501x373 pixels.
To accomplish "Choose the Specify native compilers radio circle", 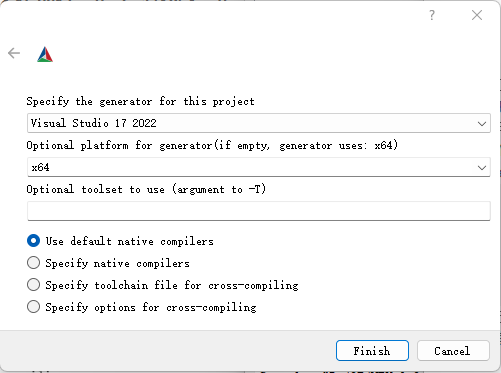I will tap(33, 263).
